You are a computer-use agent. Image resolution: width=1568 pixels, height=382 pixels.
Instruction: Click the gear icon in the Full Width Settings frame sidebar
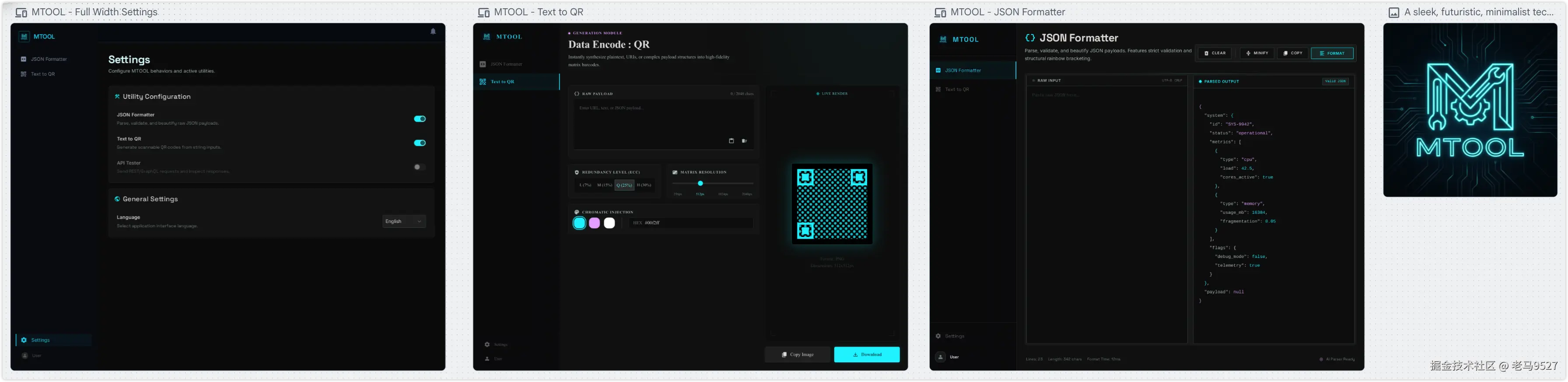(24, 340)
